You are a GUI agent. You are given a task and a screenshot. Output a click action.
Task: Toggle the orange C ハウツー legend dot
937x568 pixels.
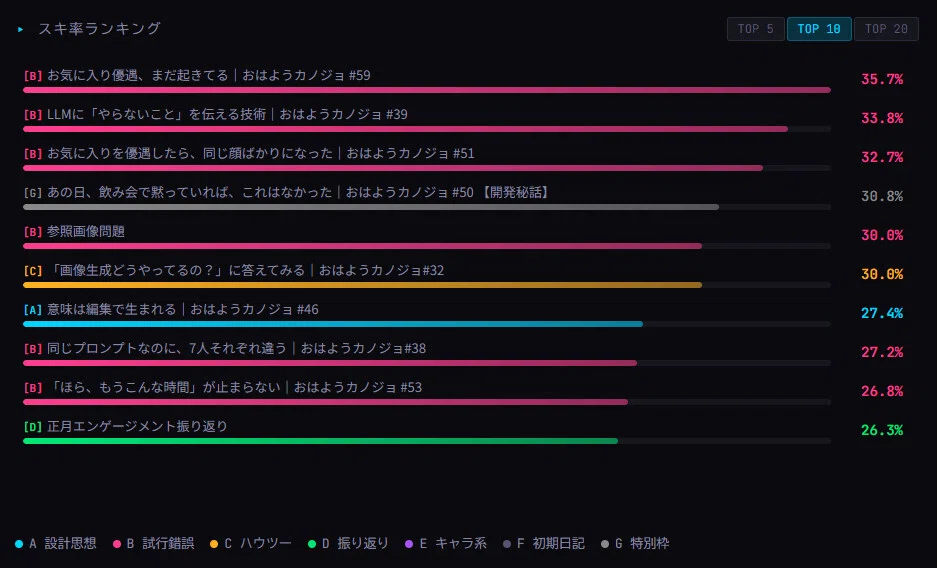[x=214, y=544]
